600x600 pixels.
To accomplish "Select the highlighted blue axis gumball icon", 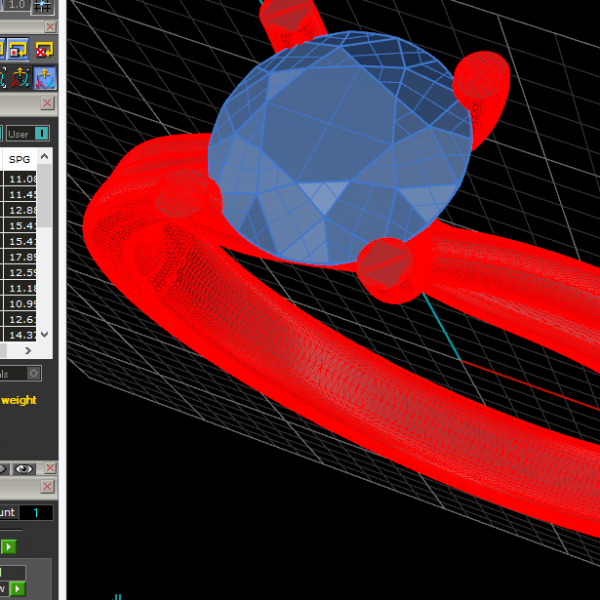I will coord(45,77).
